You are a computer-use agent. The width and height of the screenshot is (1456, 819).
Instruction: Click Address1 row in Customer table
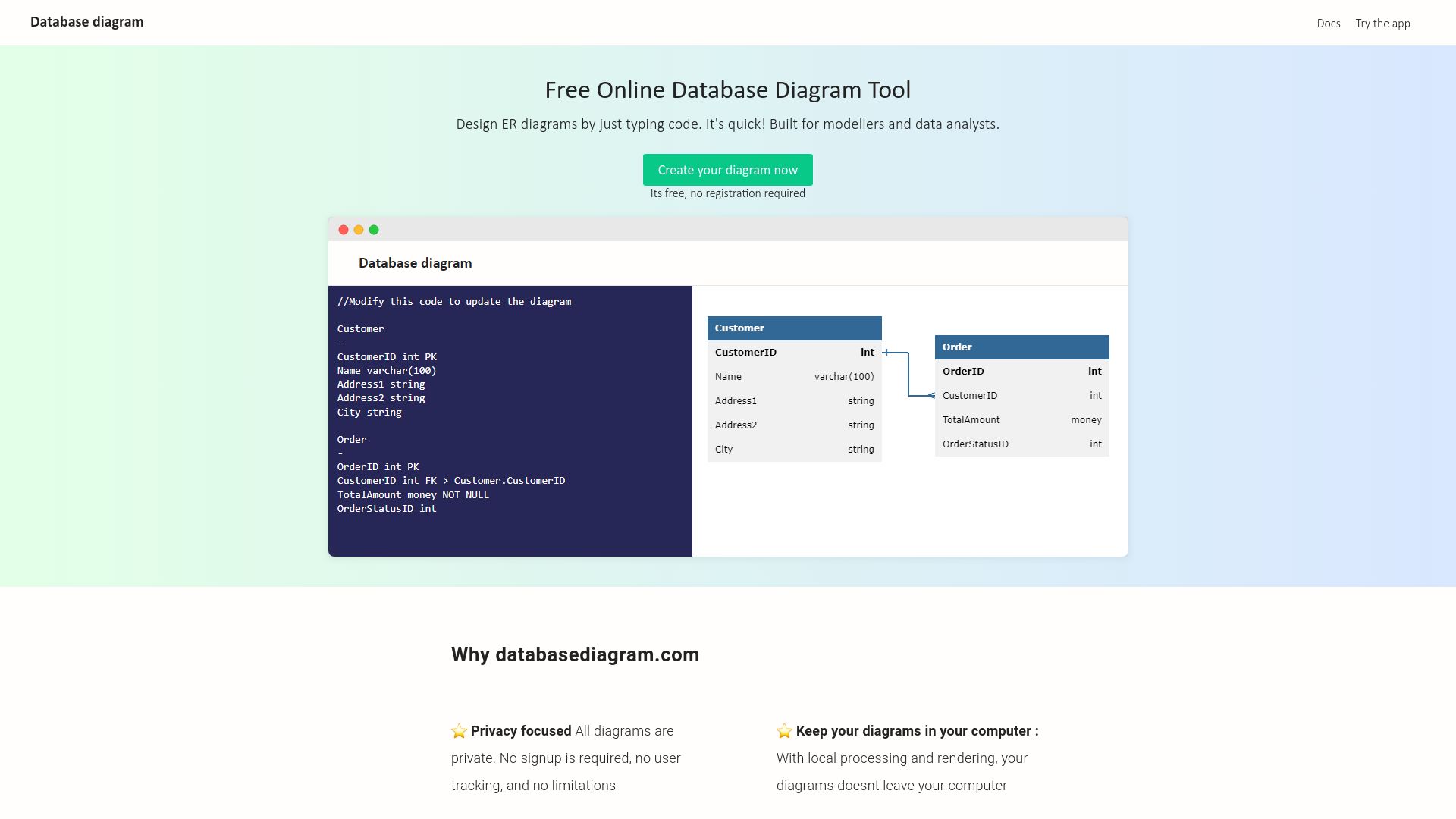tap(794, 401)
